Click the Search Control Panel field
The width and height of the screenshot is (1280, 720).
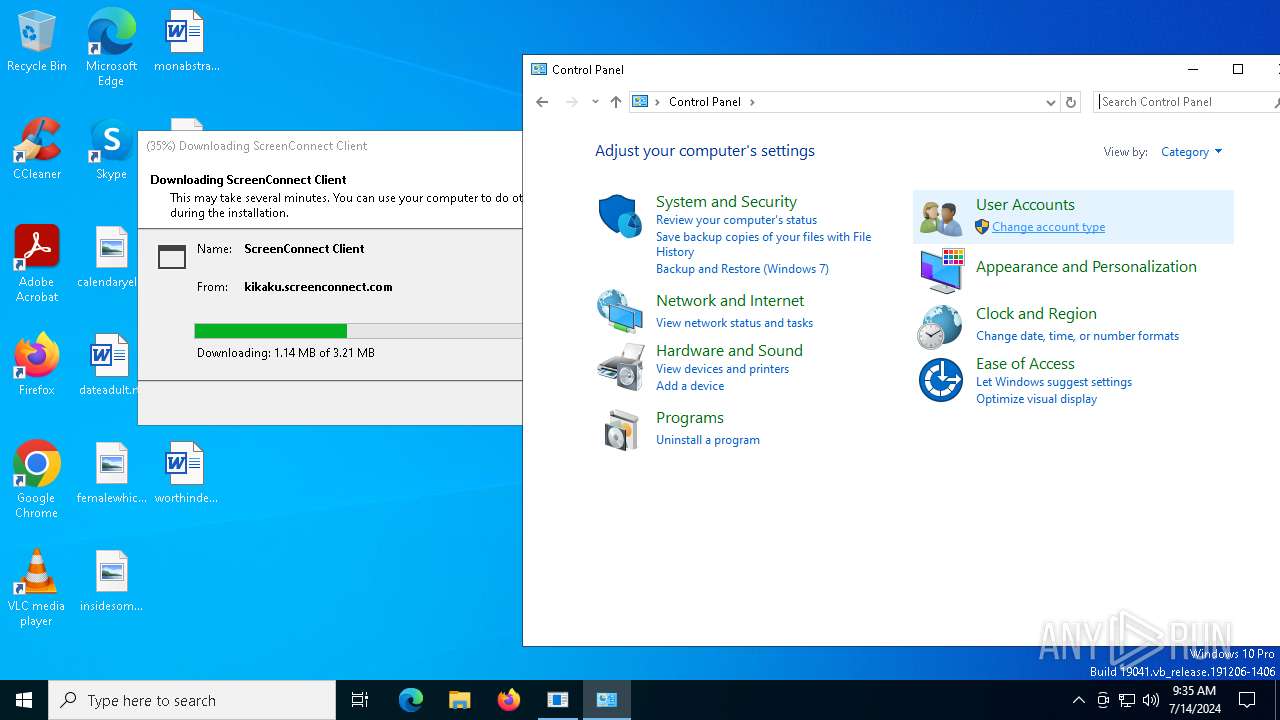[1186, 102]
